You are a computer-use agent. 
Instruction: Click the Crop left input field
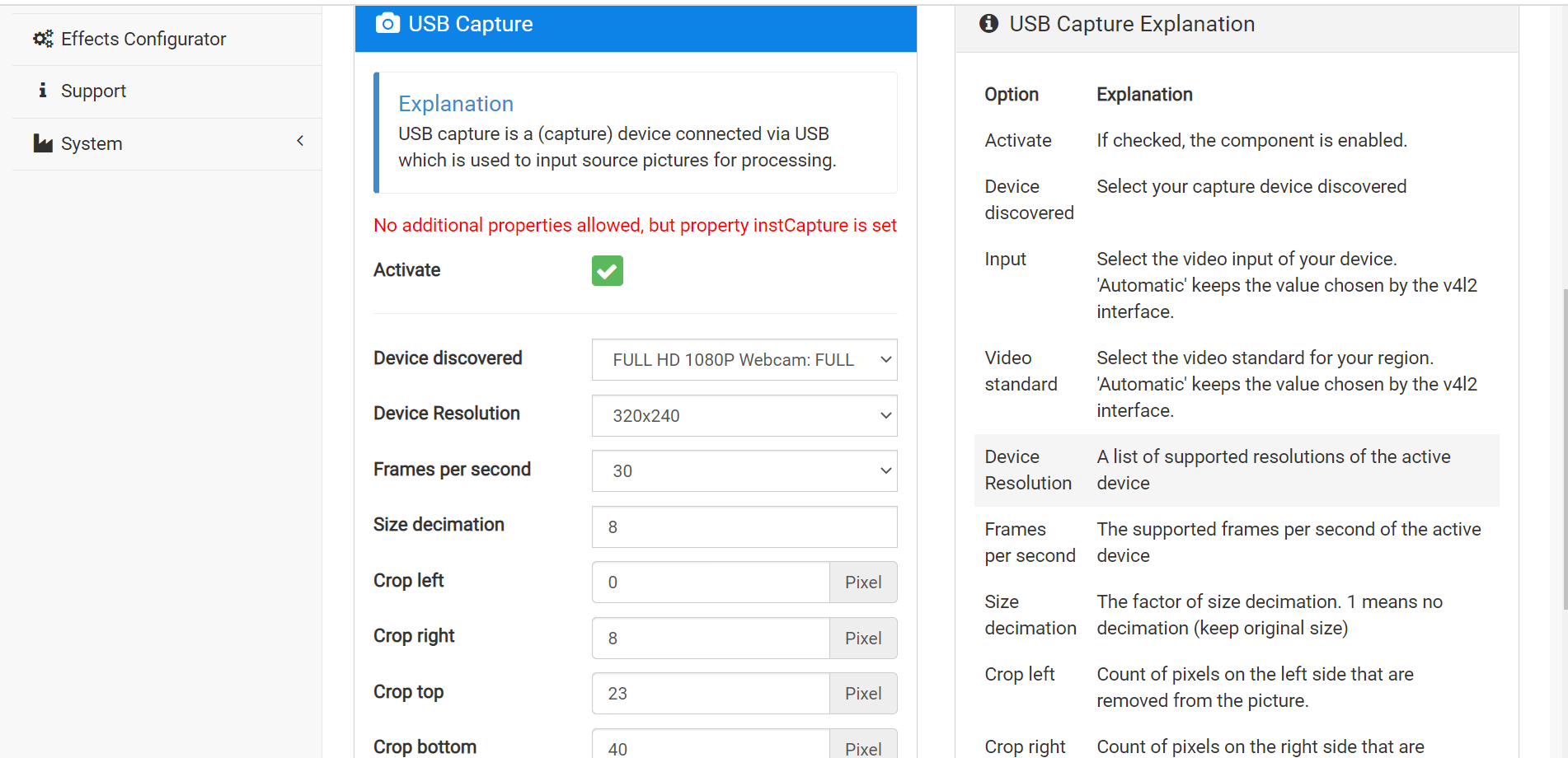(710, 582)
